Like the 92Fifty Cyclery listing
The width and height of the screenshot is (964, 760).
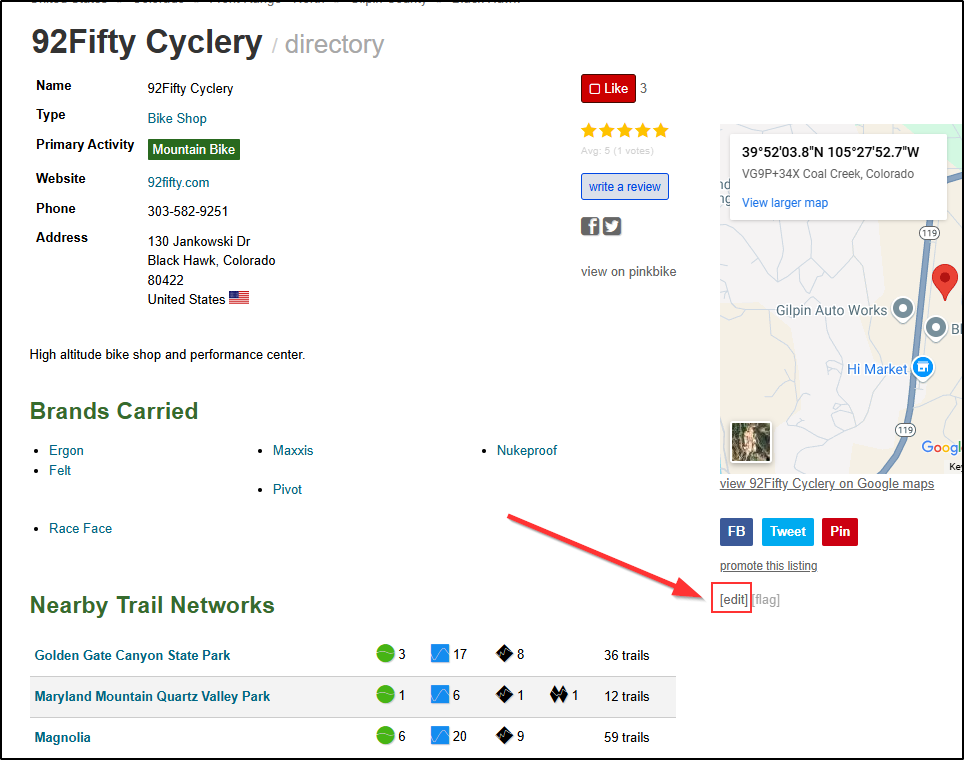coord(608,89)
